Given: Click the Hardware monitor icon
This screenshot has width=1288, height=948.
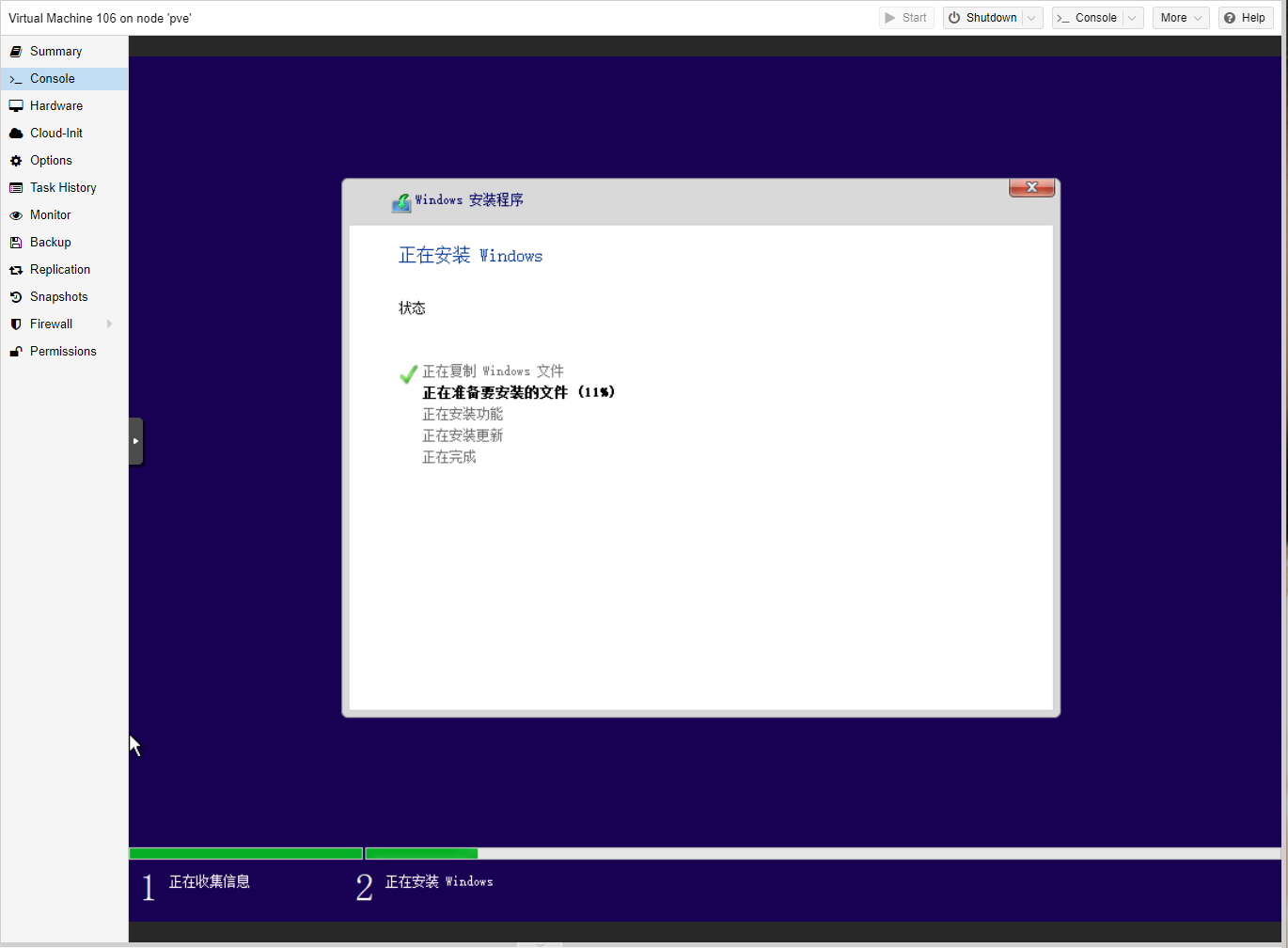Looking at the screenshot, I should (x=16, y=106).
